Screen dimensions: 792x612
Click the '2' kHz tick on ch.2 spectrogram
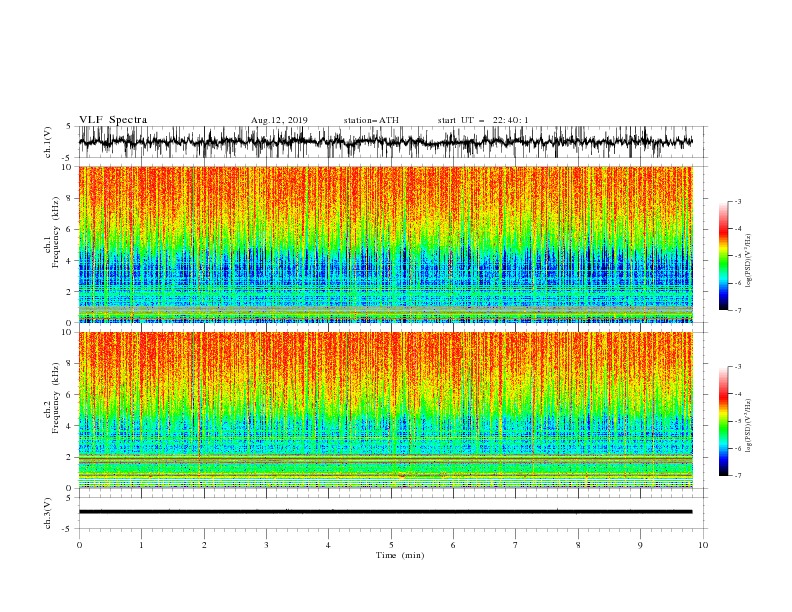[70, 457]
